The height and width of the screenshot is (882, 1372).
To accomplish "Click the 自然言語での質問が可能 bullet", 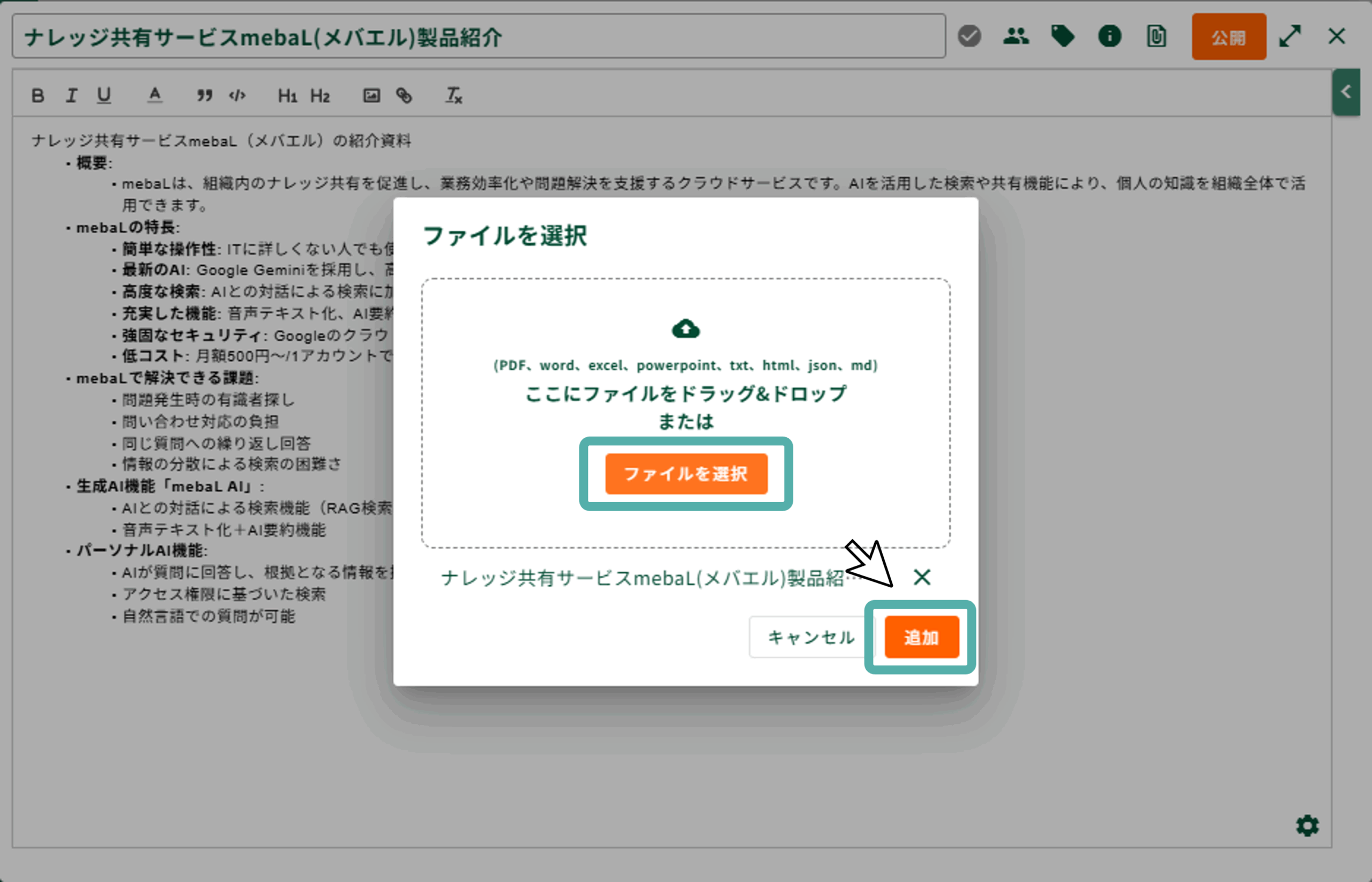I will coord(208,616).
